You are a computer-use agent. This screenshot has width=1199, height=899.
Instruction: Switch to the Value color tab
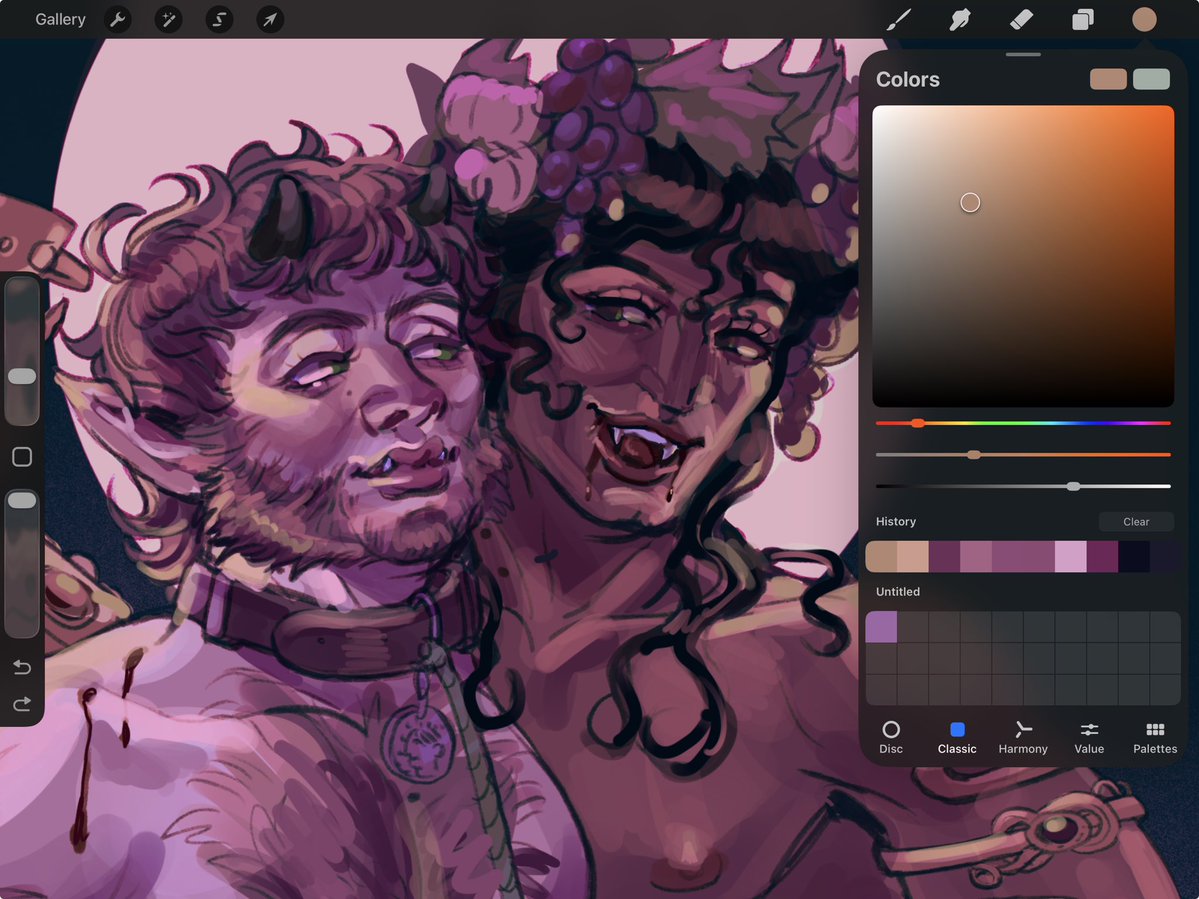point(1089,738)
